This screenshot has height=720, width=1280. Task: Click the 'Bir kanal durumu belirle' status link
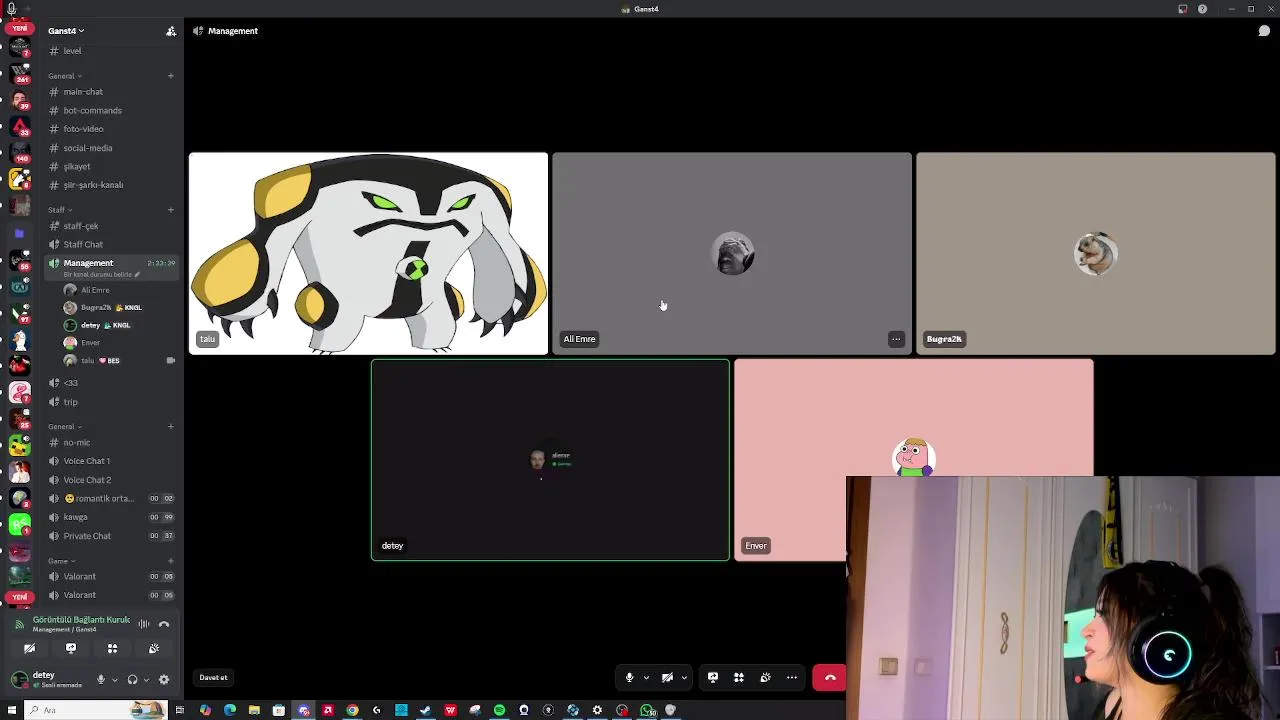click(x=102, y=274)
